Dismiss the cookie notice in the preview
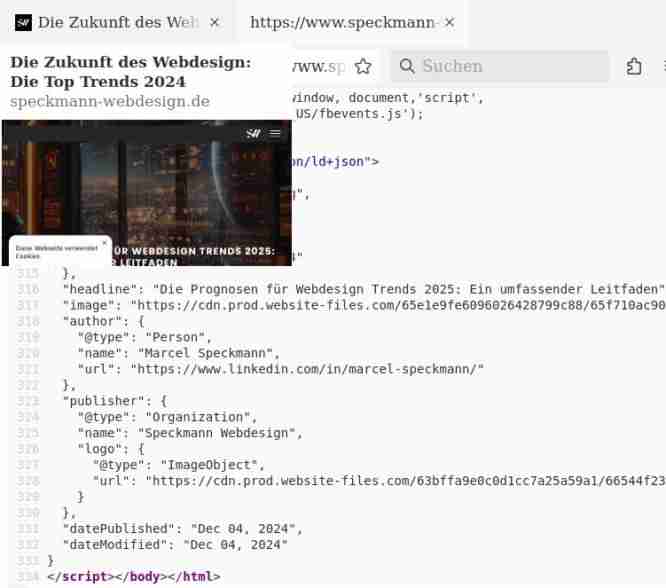This screenshot has height=588, width=666. click(104, 242)
